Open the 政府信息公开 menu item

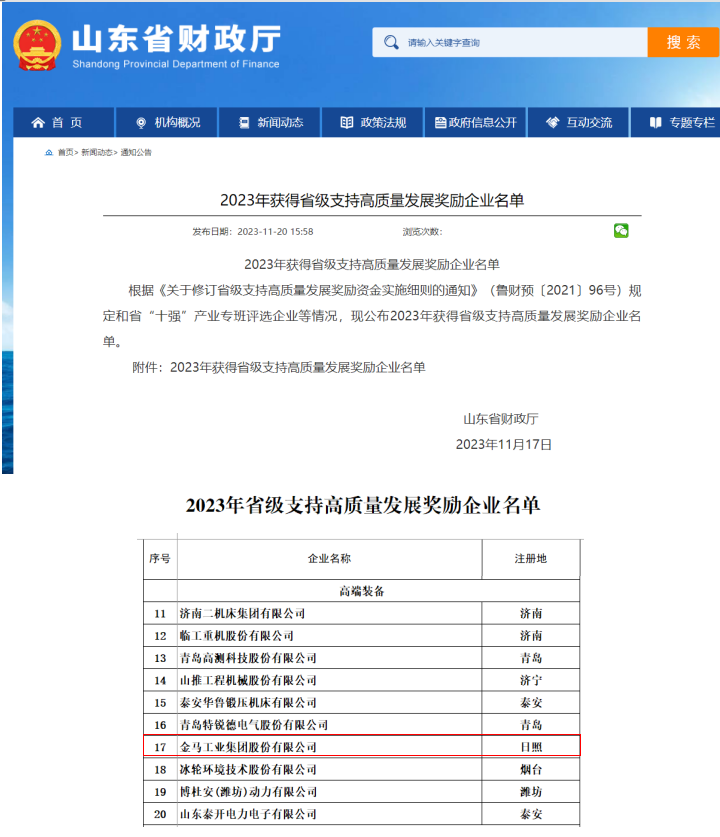pos(476,122)
